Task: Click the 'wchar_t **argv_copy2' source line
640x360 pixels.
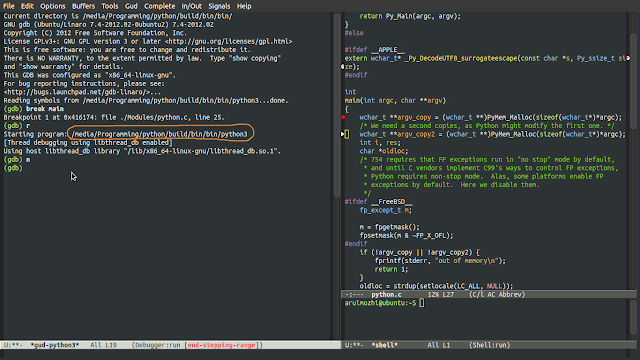Action: point(492,134)
